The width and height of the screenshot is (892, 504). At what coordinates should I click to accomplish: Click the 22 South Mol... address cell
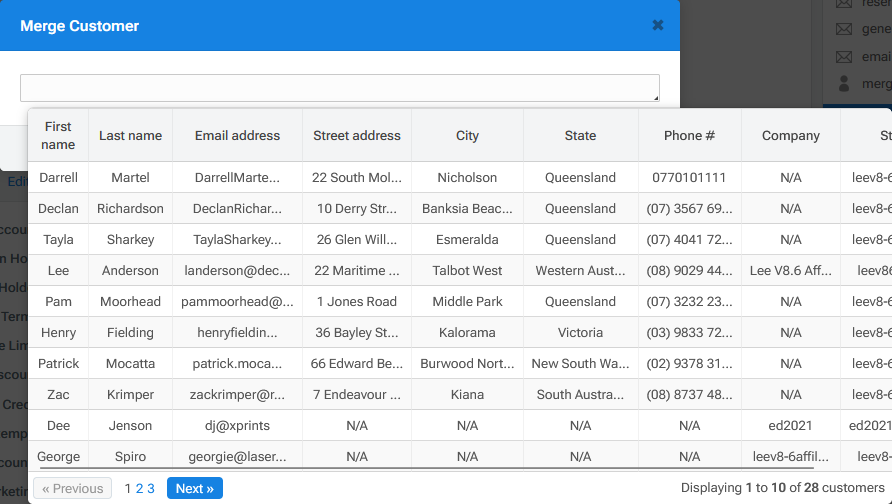pos(357,177)
